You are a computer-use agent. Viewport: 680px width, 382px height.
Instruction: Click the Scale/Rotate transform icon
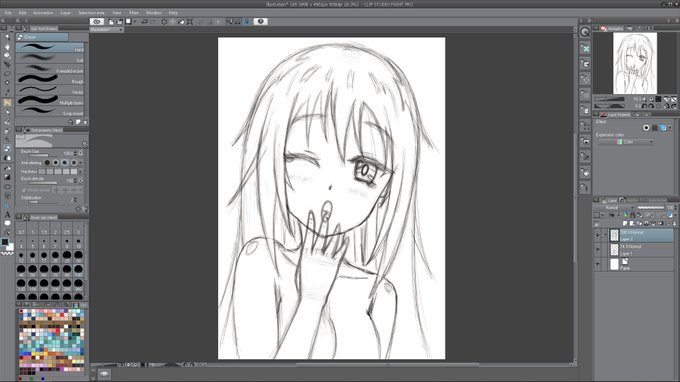point(190,22)
